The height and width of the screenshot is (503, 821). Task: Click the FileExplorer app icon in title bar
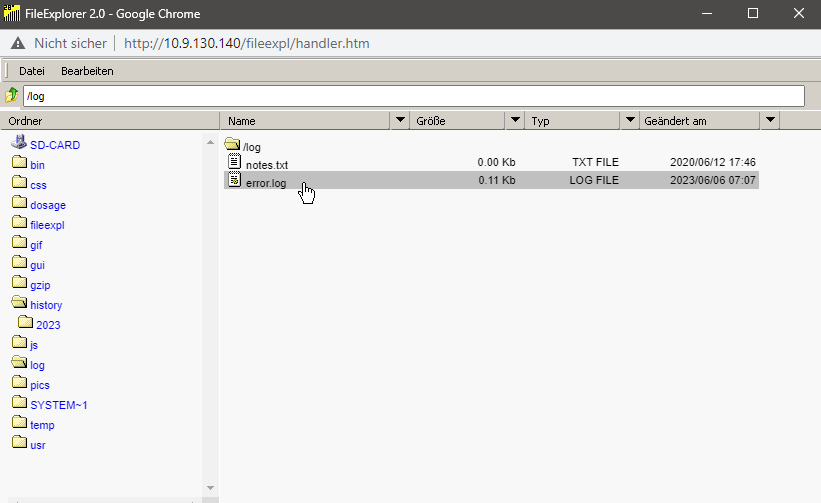[12, 13]
